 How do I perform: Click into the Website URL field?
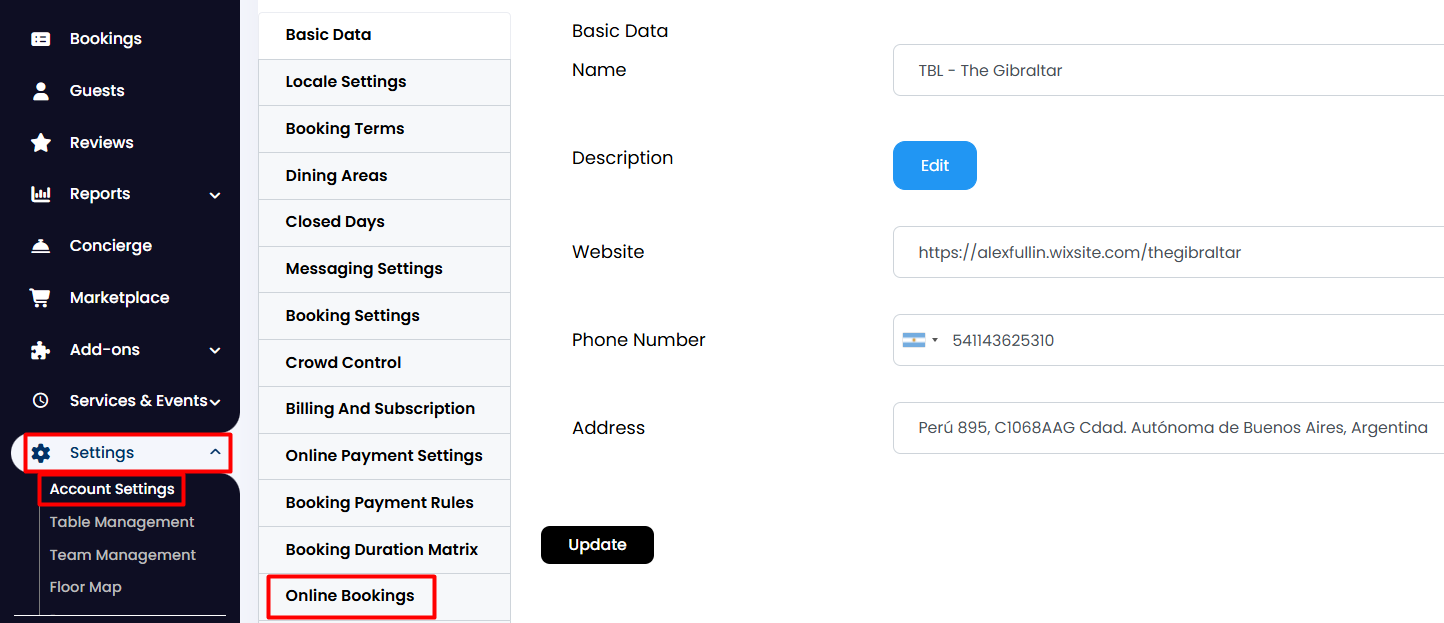tap(1168, 252)
